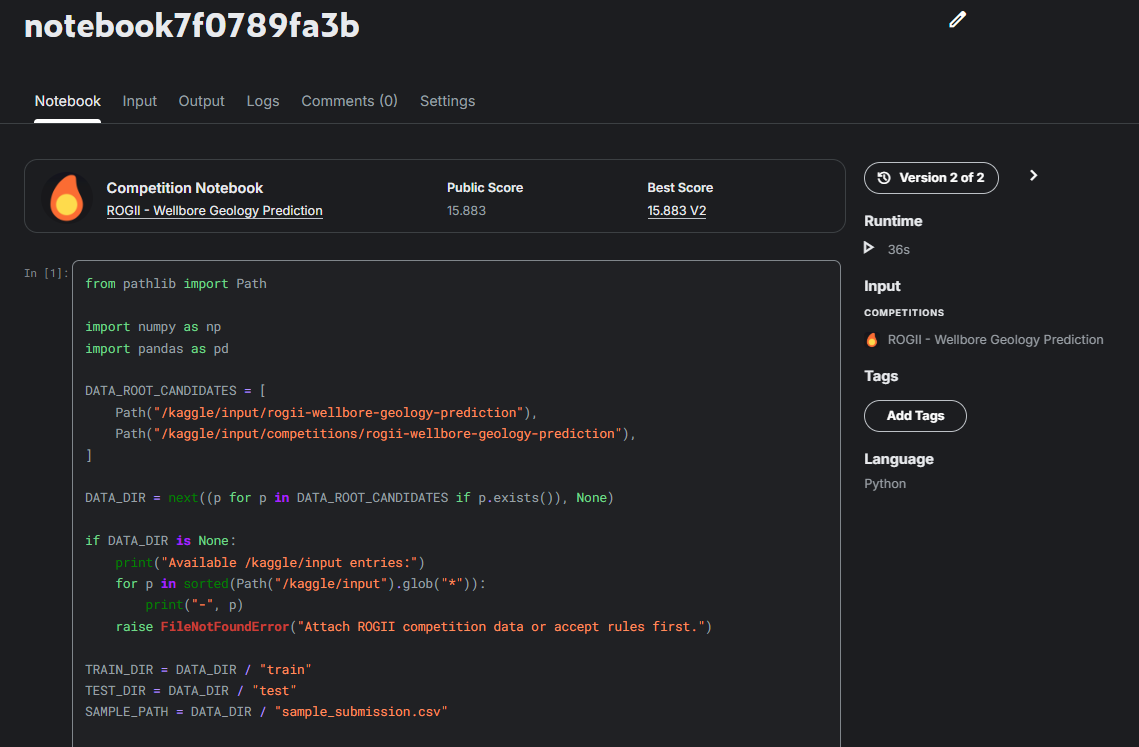The width and height of the screenshot is (1139, 747).
Task: Click the SAMPLE_PATH assignment line
Action: 266,712
